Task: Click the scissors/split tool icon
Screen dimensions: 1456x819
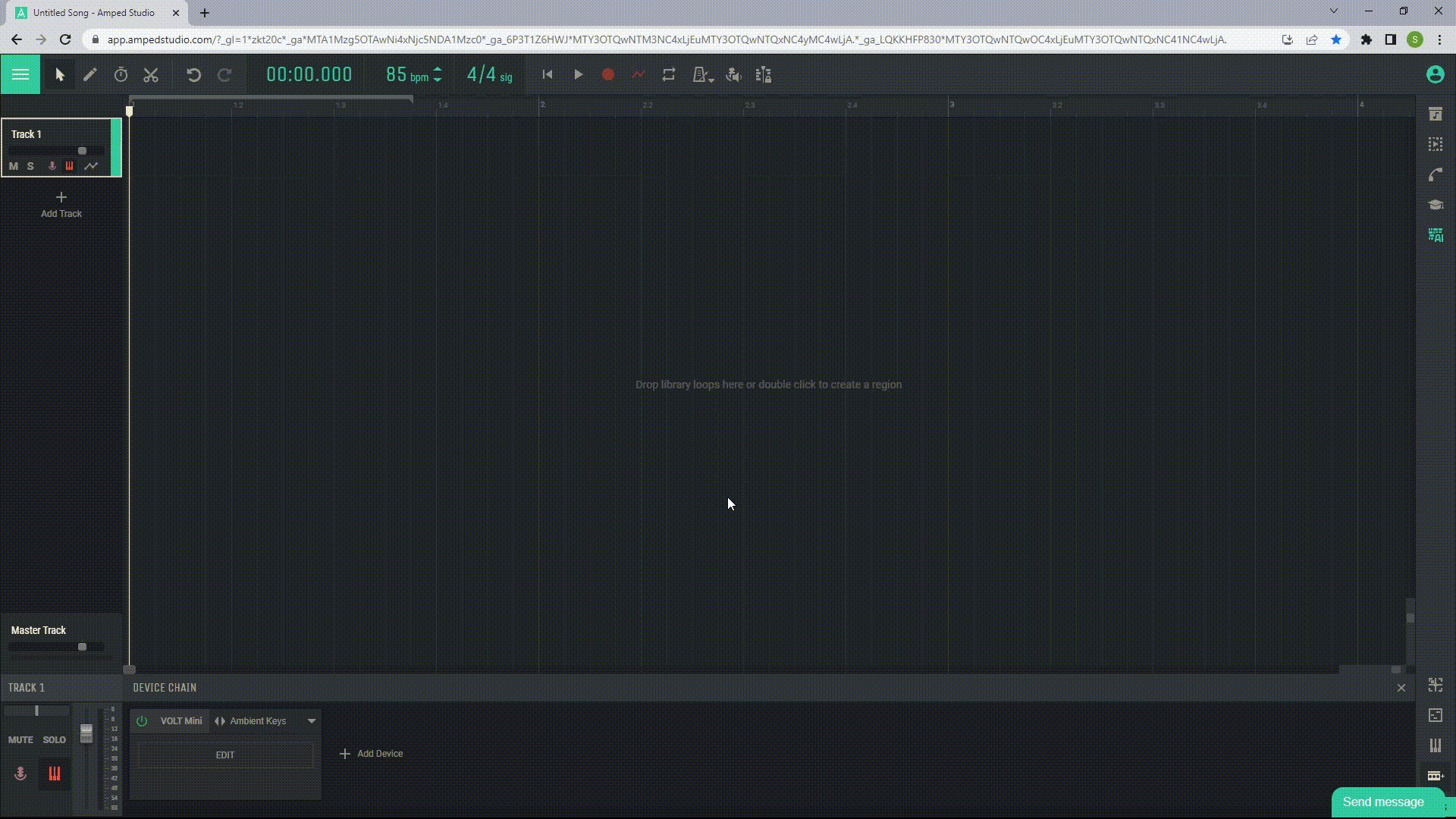Action: click(x=150, y=75)
